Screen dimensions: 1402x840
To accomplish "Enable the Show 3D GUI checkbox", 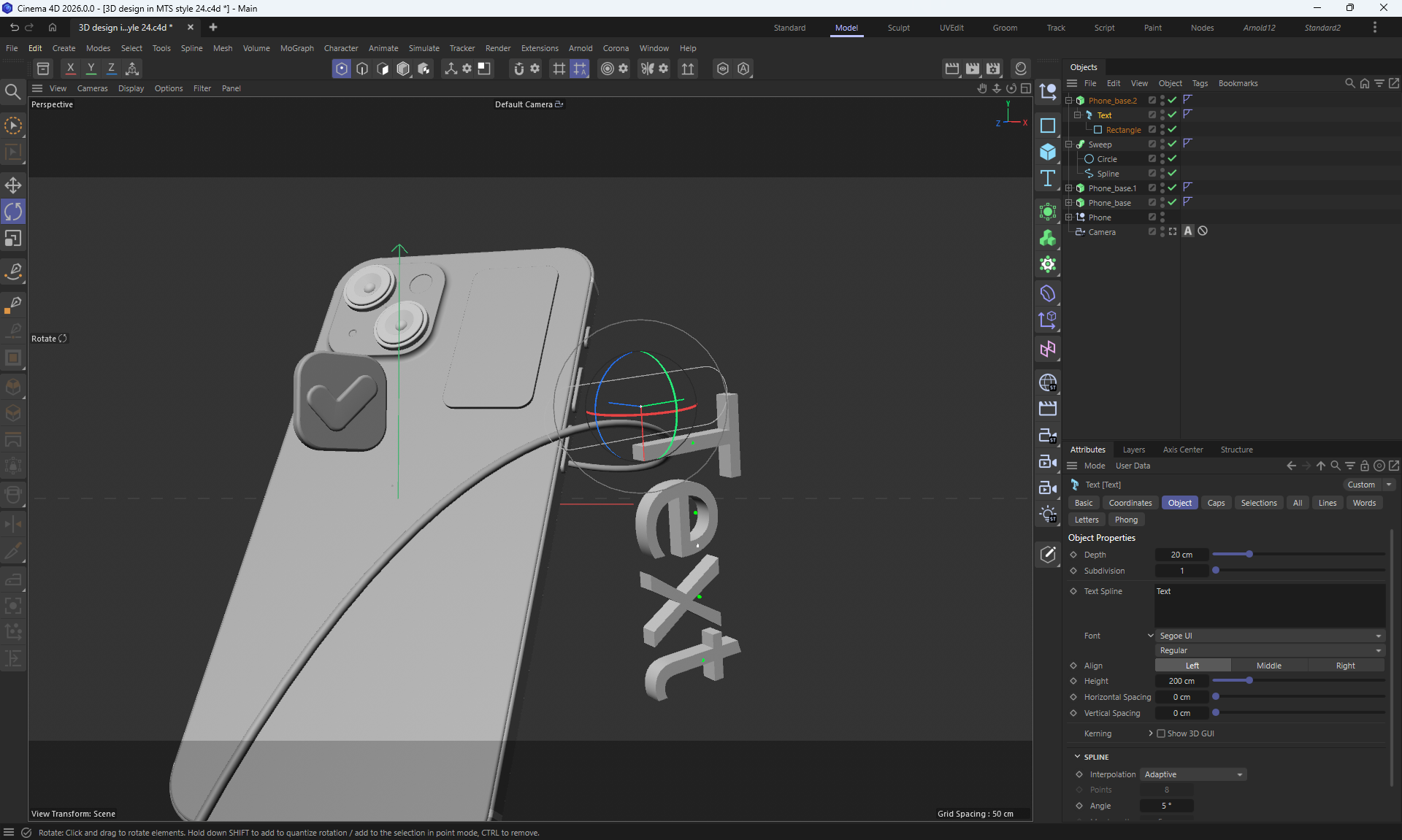I will pyautogui.click(x=1161, y=733).
